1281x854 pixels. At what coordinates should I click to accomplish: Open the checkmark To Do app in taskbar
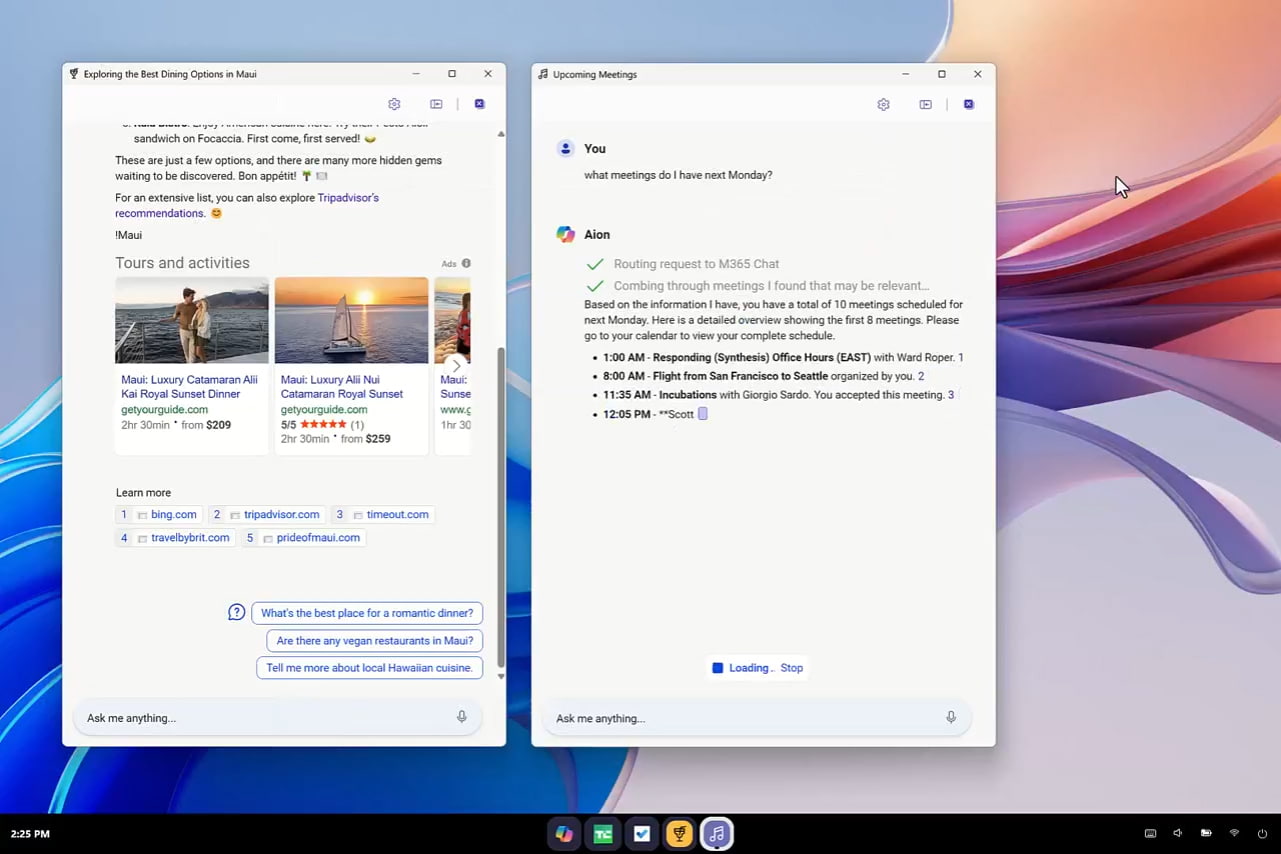(641, 834)
